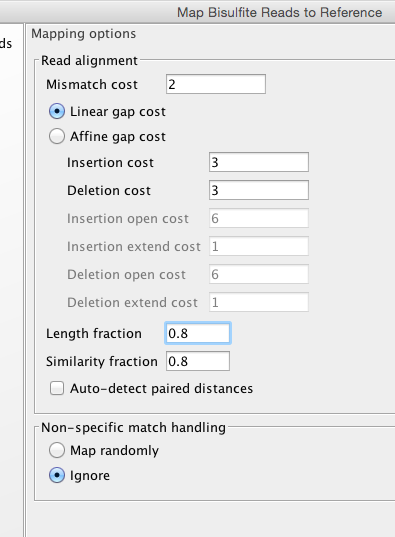Click the disabled Deletion extend cost field
Image resolution: width=395 pixels, height=537 pixels.
coord(259,302)
